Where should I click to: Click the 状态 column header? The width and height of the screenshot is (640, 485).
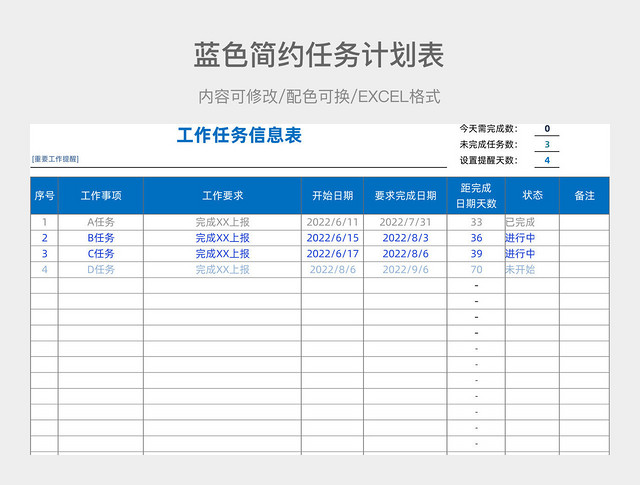[532, 196]
